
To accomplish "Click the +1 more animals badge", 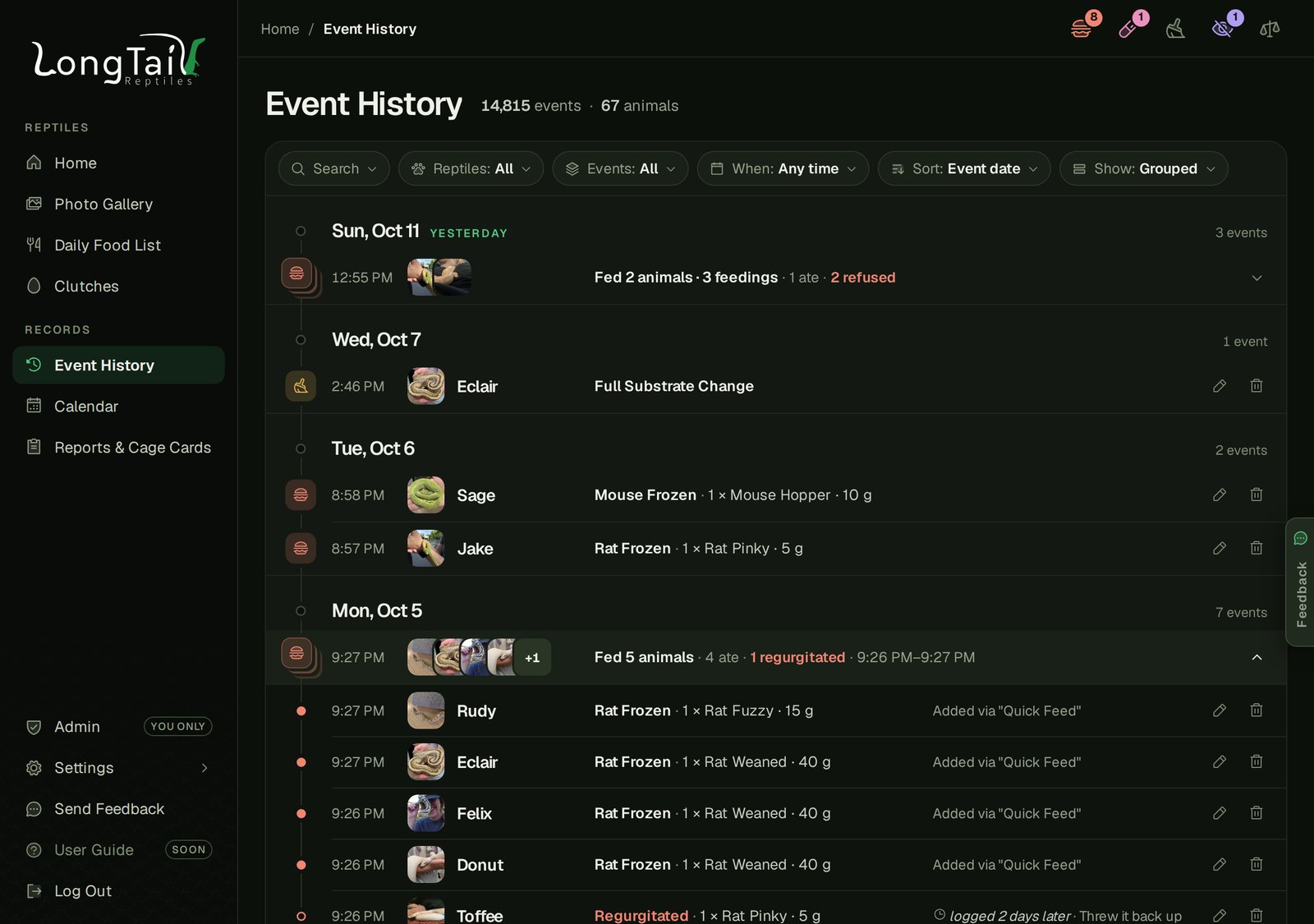I will click(x=532, y=657).
